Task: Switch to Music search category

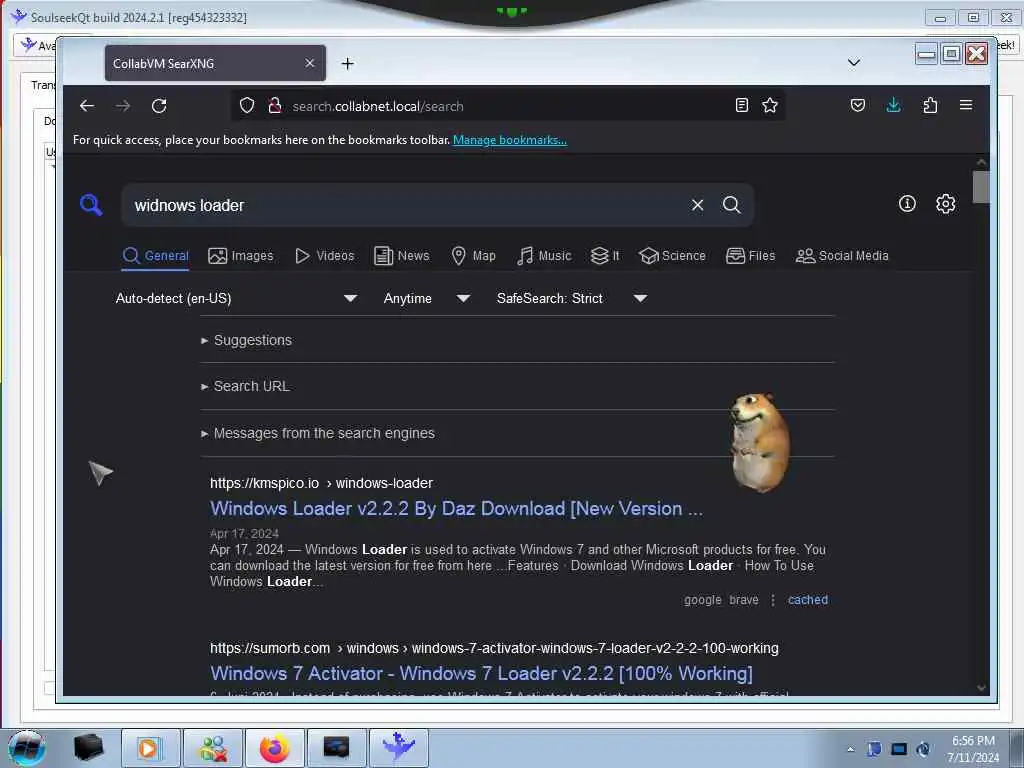Action: coord(544,256)
